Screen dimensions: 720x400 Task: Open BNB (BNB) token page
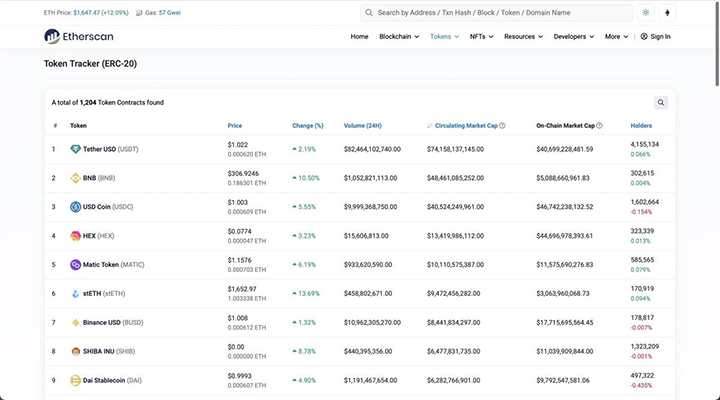coord(99,178)
